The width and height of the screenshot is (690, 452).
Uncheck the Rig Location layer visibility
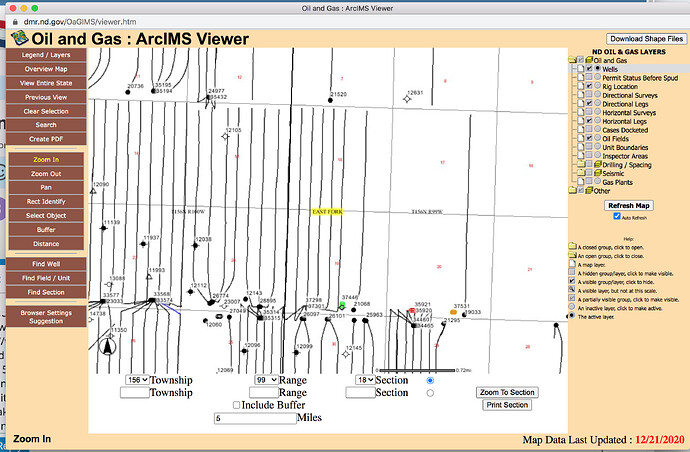click(x=589, y=86)
